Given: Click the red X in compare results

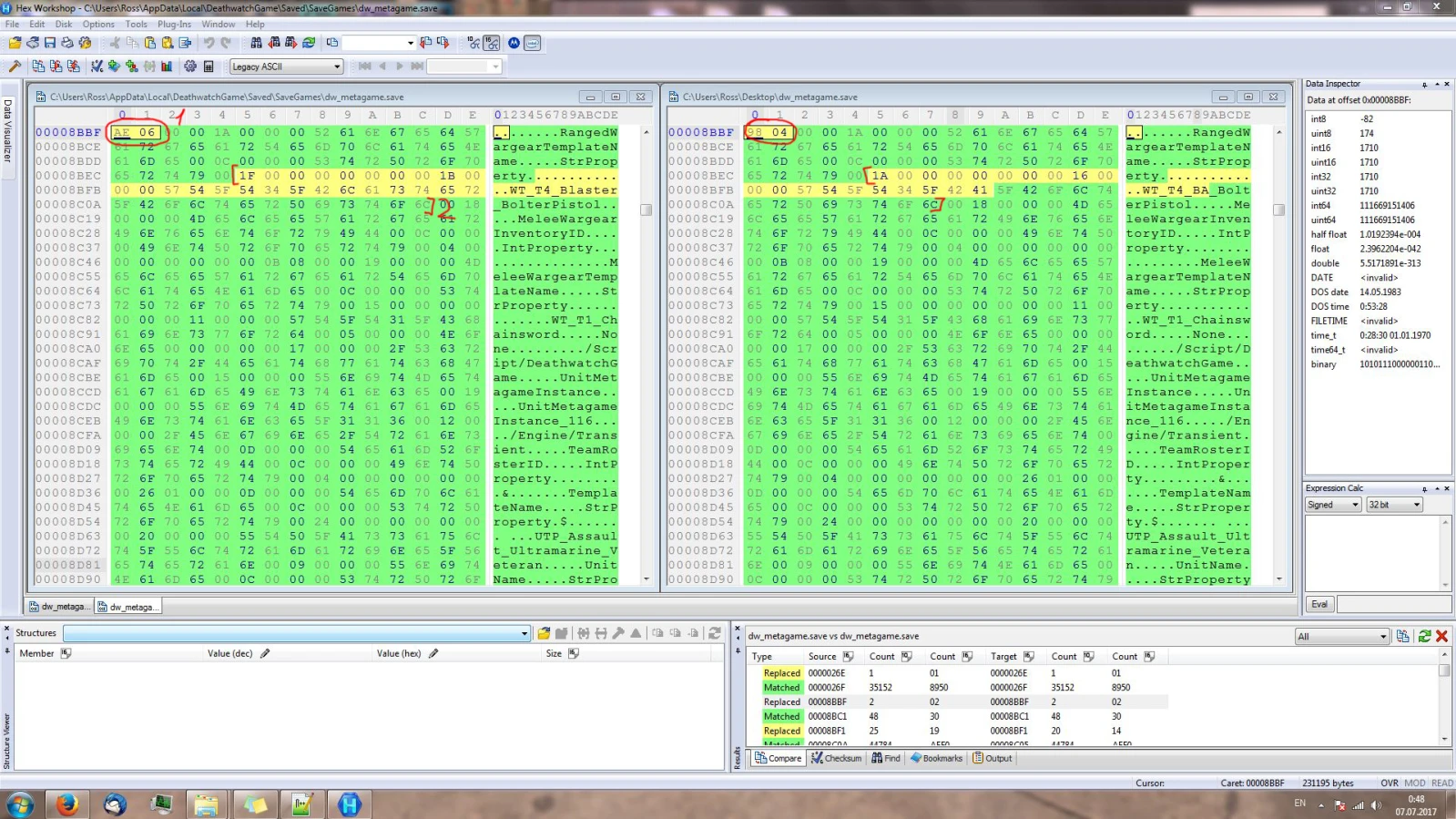Looking at the screenshot, I should click(x=1442, y=636).
